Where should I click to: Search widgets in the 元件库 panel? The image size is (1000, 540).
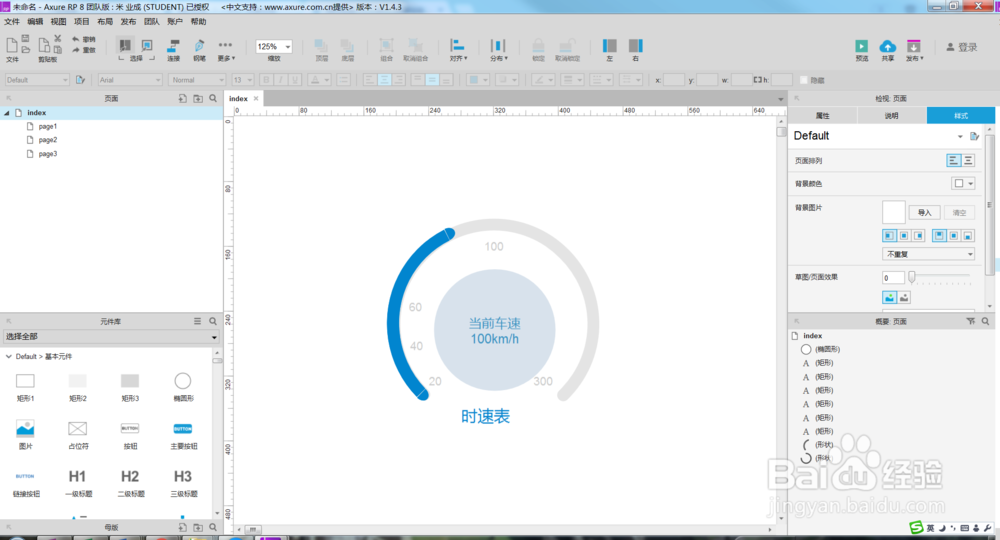[x=213, y=321]
